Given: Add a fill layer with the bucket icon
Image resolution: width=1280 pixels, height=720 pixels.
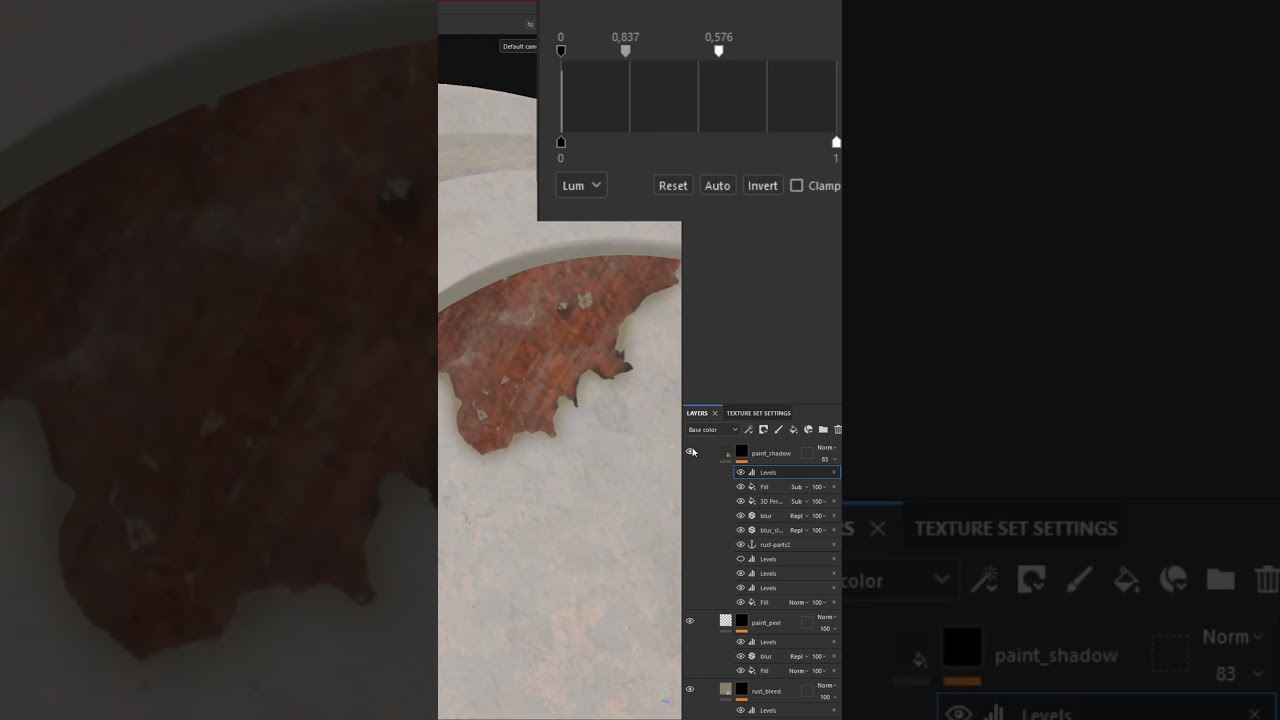Looking at the screenshot, I should [794, 430].
